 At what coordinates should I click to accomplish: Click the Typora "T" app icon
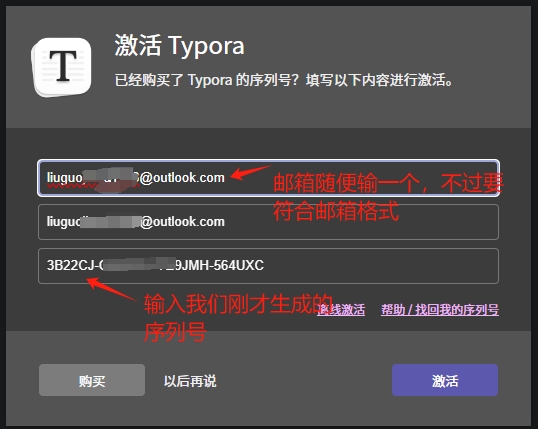[x=62, y=67]
